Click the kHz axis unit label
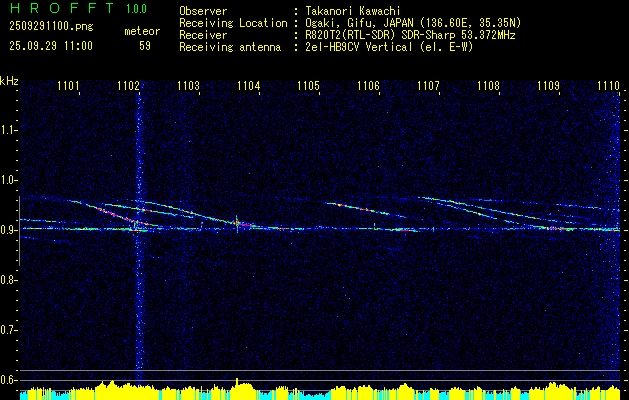629x400 pixels. point(9,81)
